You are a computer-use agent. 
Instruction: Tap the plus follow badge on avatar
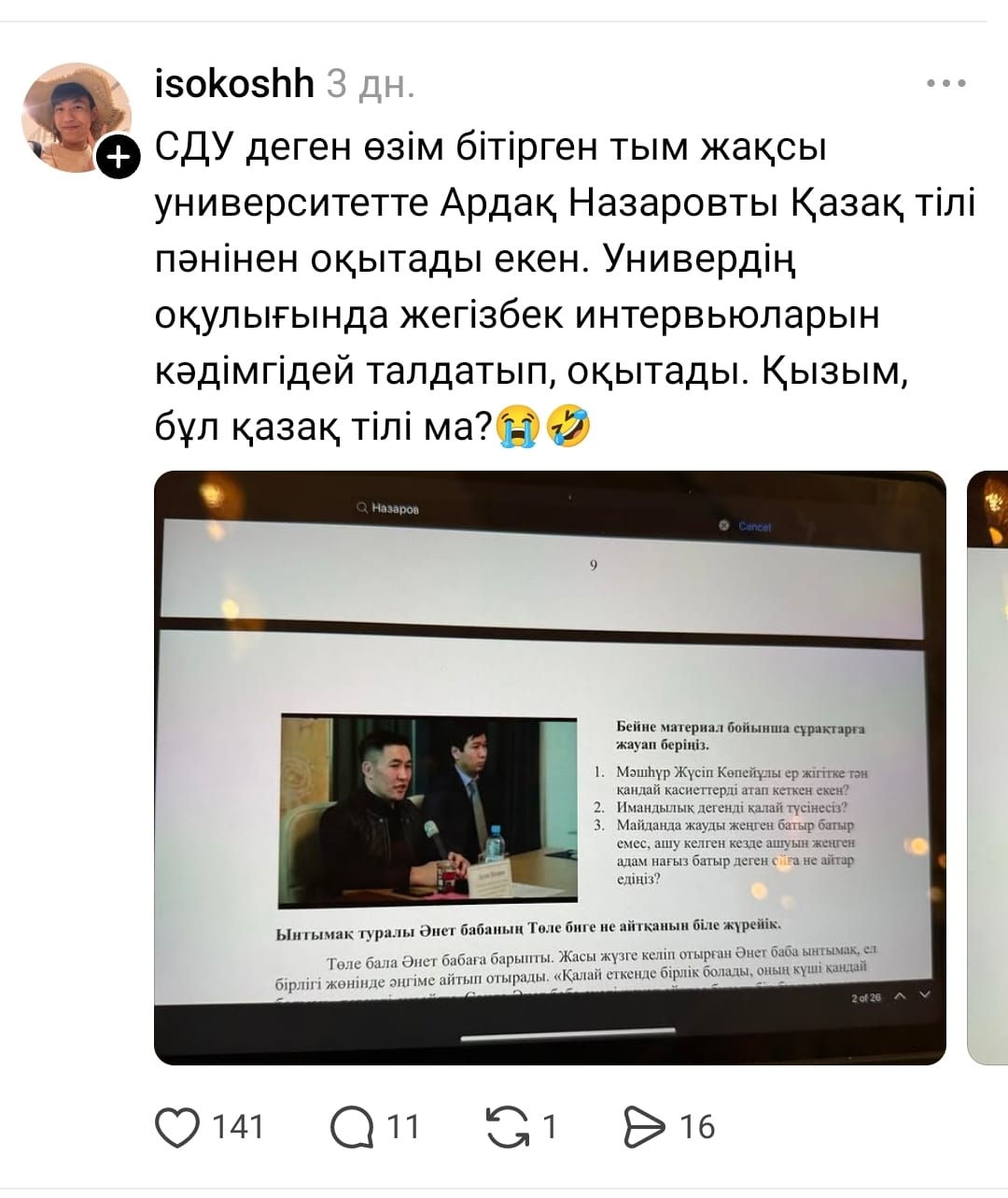point(119,157)
